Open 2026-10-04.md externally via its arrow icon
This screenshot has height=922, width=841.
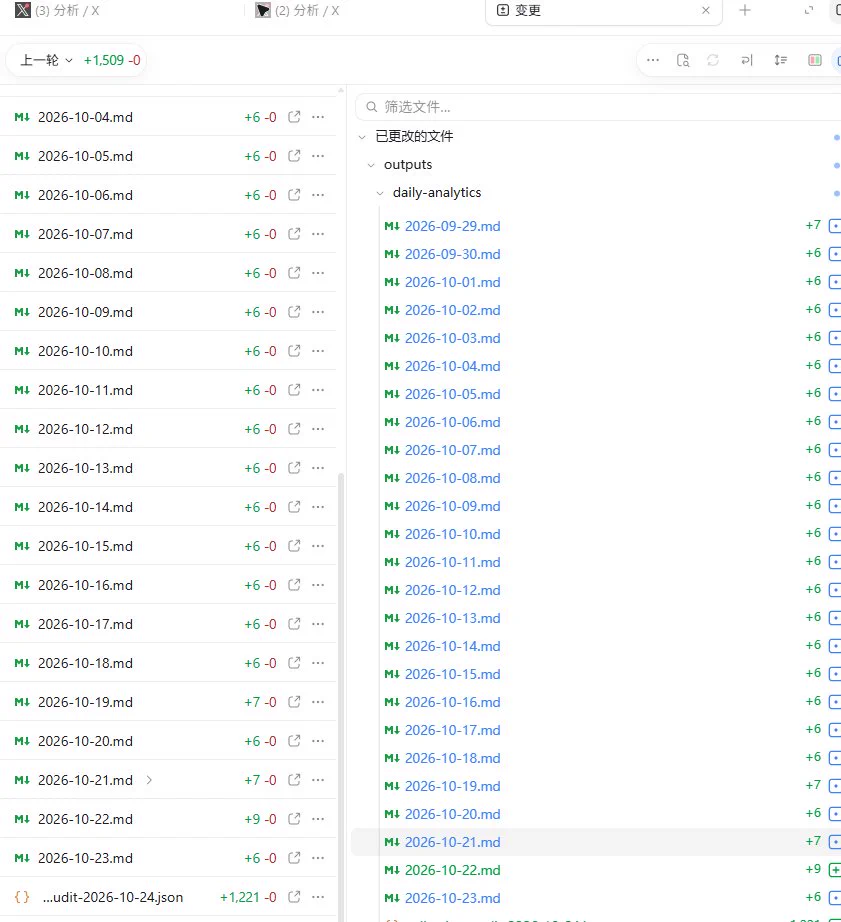(294, 116)
